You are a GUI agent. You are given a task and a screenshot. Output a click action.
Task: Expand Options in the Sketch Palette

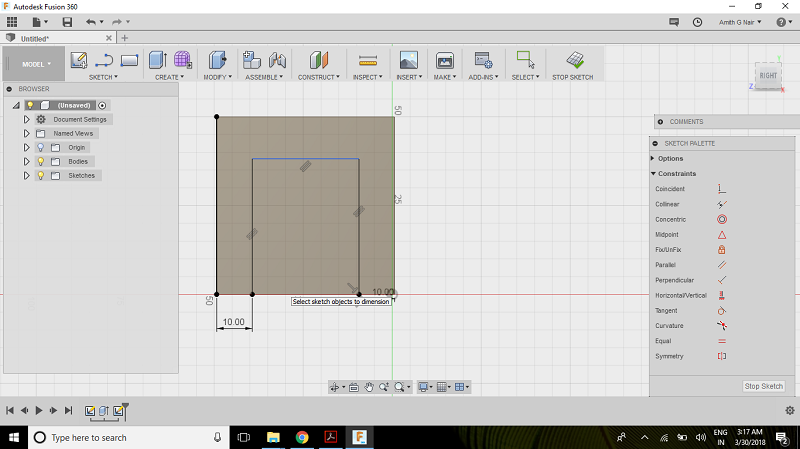tap(653, 159)
